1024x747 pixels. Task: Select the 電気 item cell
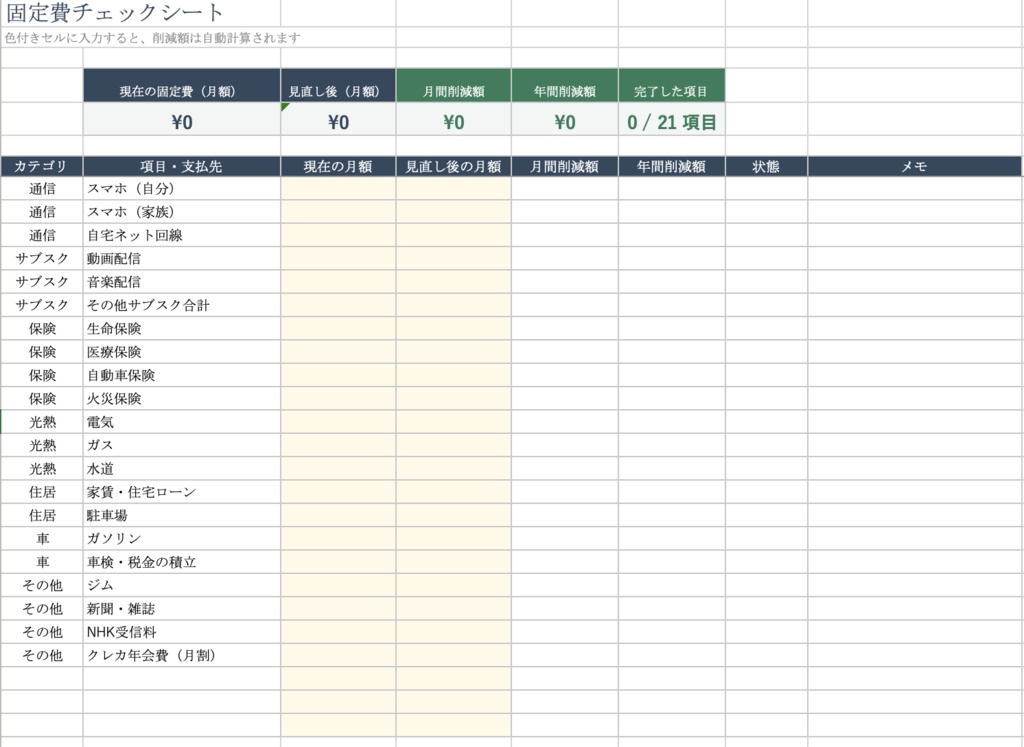(182, 422)
